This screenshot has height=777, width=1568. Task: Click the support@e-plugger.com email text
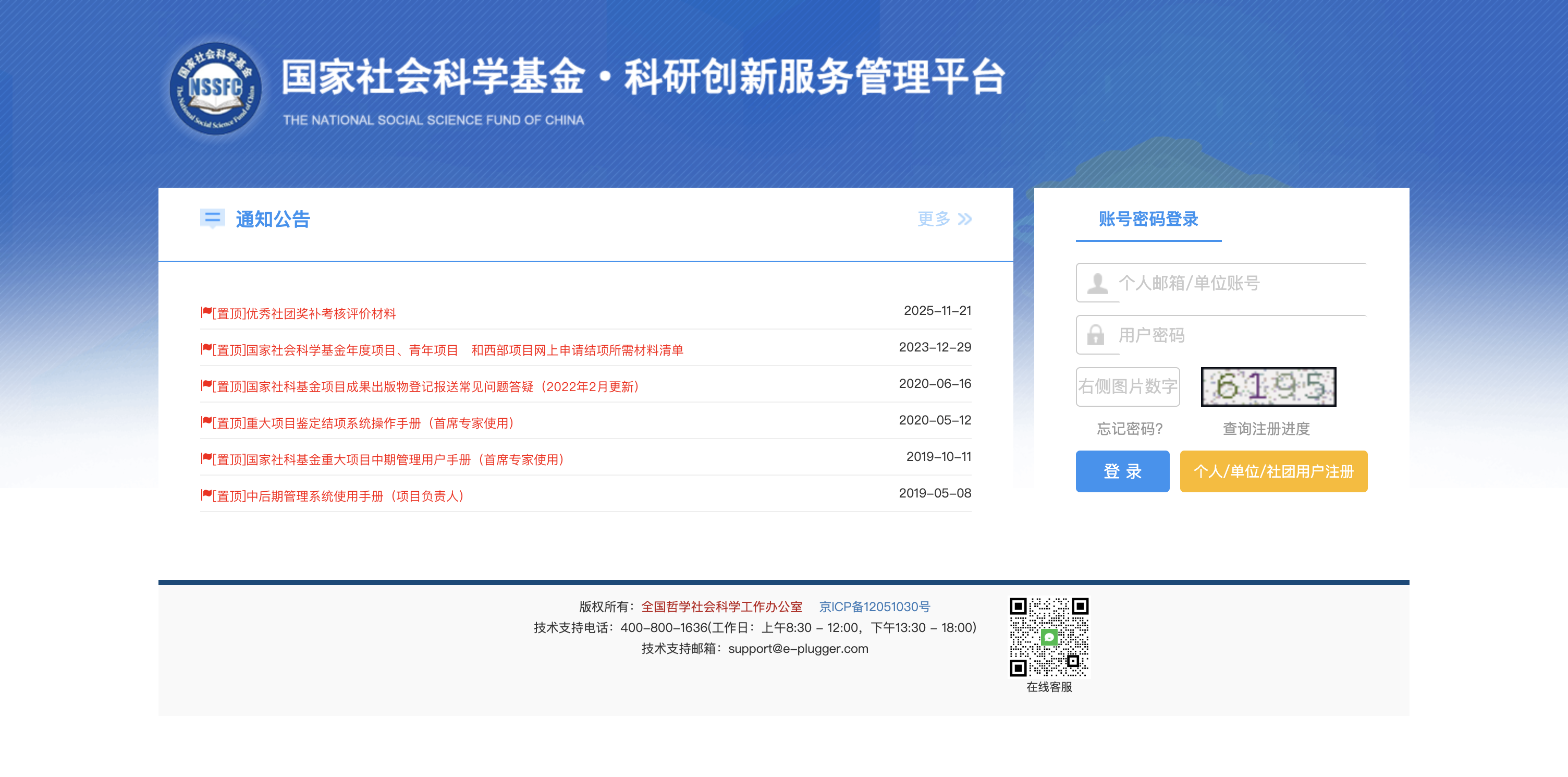[798, 649]
